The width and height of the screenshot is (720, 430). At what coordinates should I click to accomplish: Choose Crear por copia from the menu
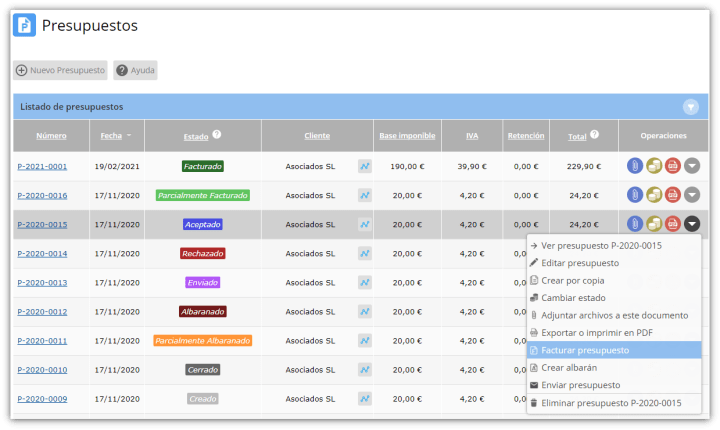coord(614,280)
